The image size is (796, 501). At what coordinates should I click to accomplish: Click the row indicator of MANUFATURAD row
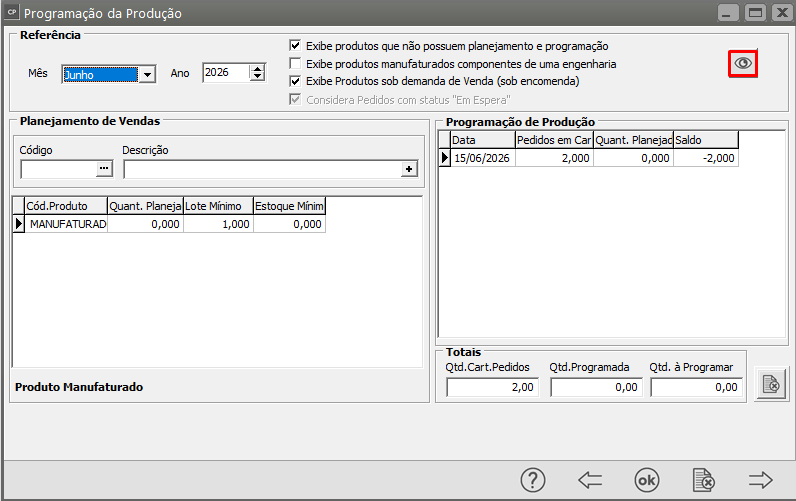coord(19,224)
